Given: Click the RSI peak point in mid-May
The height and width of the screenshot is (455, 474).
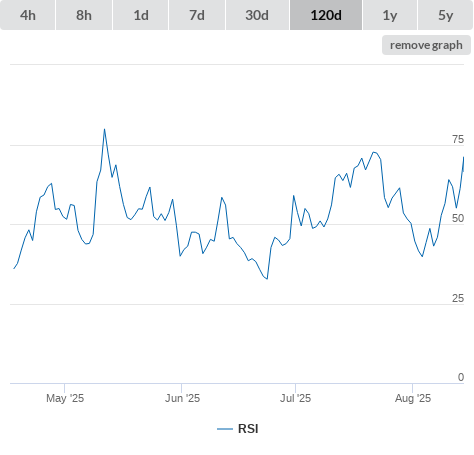Looking at the screenshot, I should [x=104, y=129].
